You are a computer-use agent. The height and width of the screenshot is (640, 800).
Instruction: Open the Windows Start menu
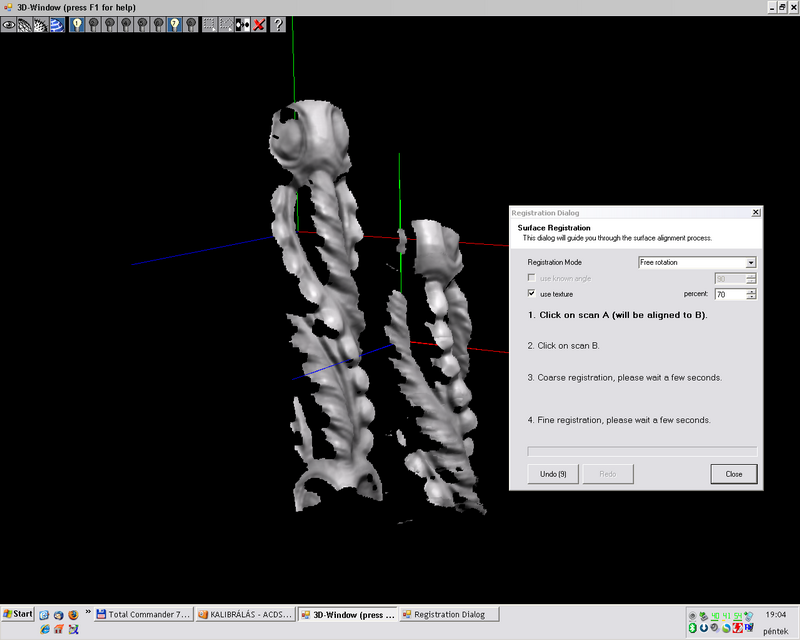pyautogui.click(x=18, y=613)
